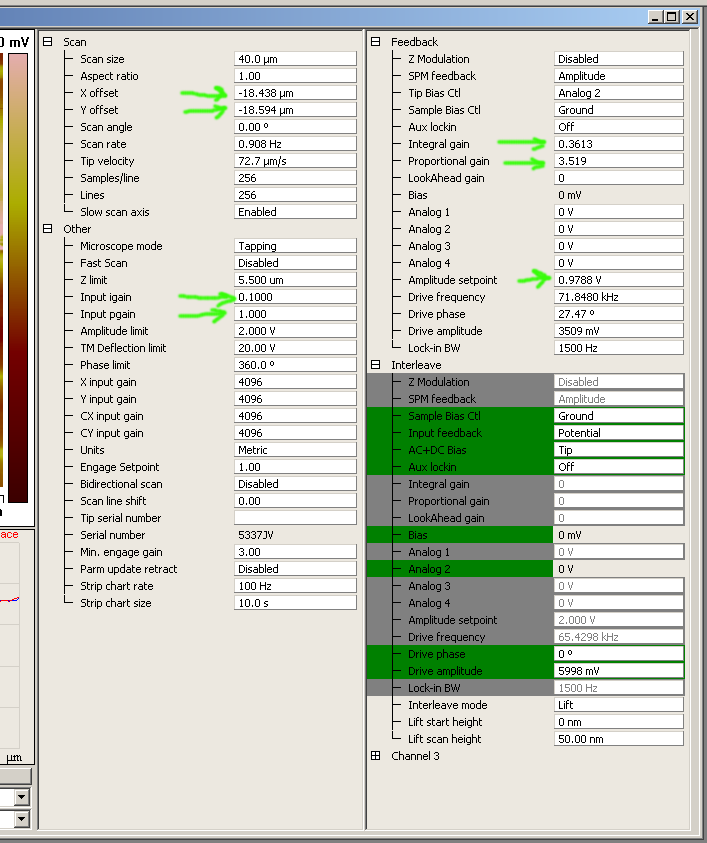
Task: Change Tip Bias Ctl from Analog 2
Action: (619, 93)
